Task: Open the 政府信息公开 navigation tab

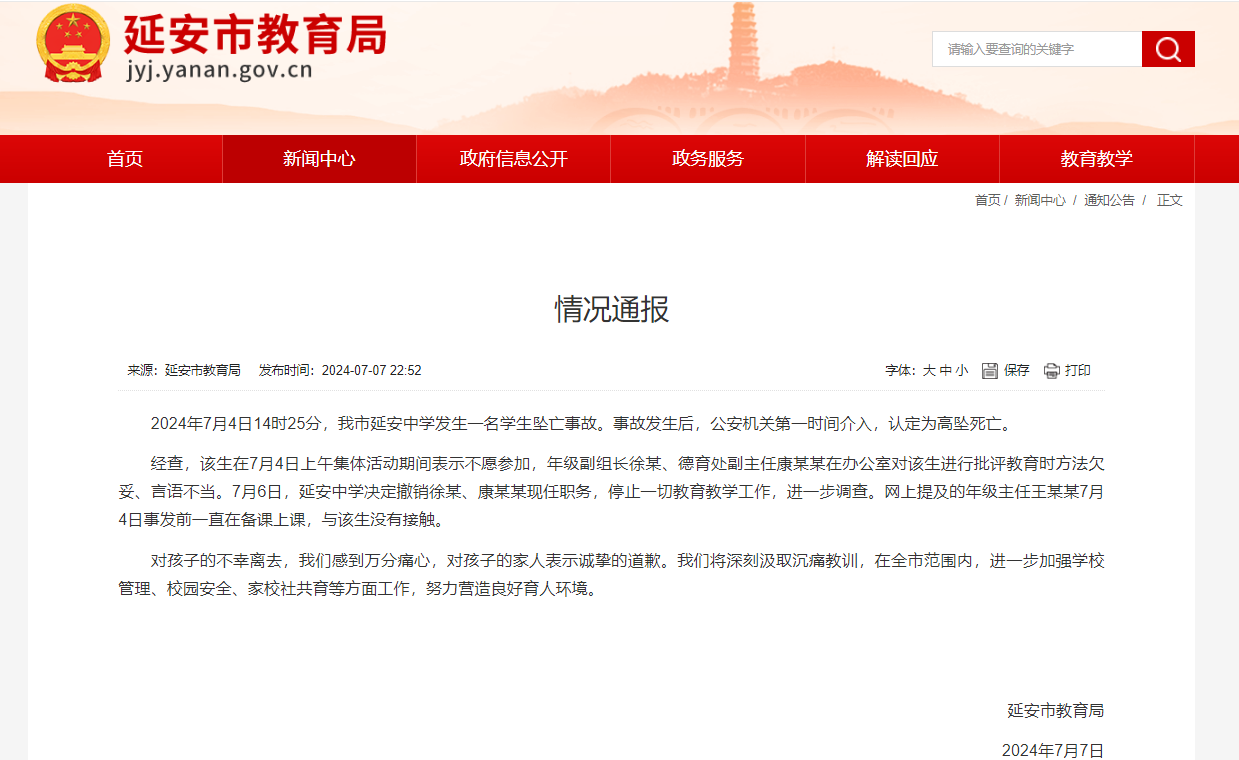Action: (513, 159)
